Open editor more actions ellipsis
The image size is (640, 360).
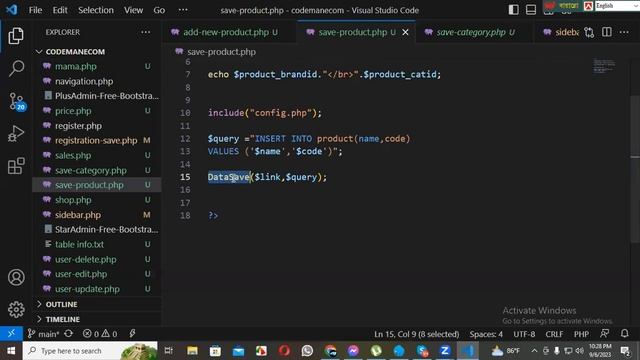coord(624,32)
